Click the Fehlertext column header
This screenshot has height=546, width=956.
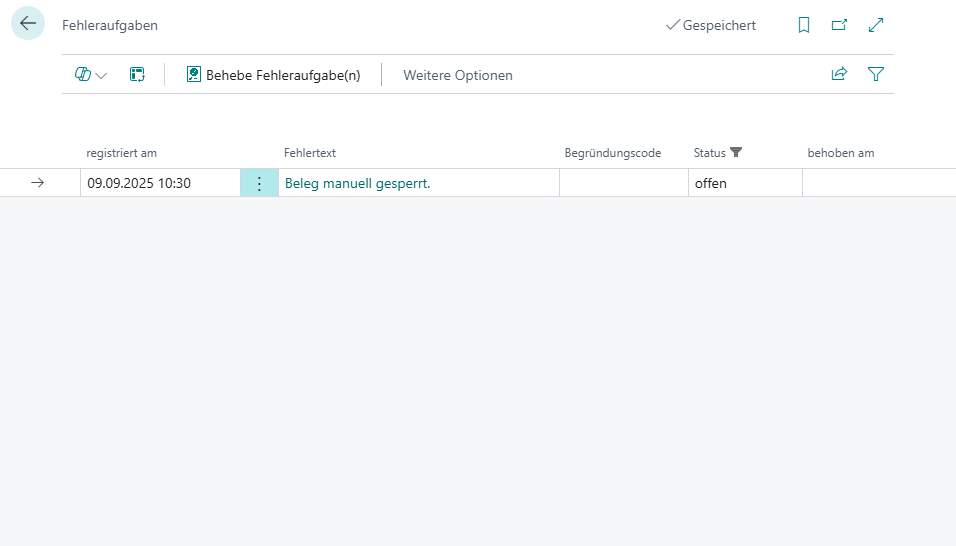(x=310, y=153)
